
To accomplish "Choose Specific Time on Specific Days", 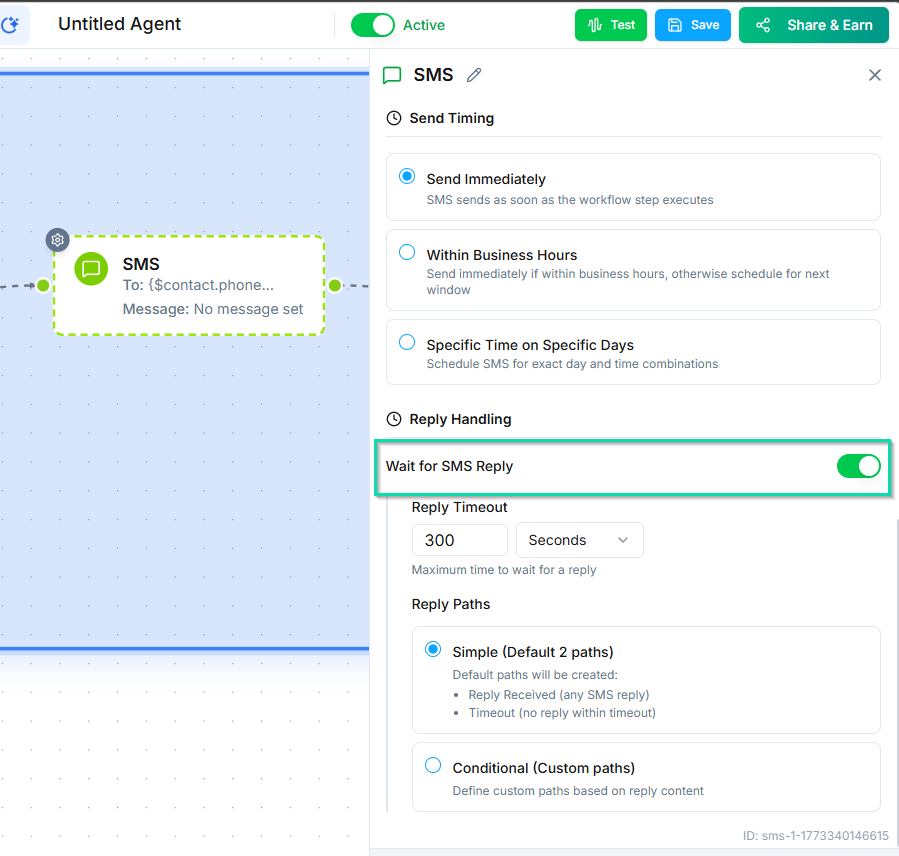I will pyautogui.click(x=407, y=343).
